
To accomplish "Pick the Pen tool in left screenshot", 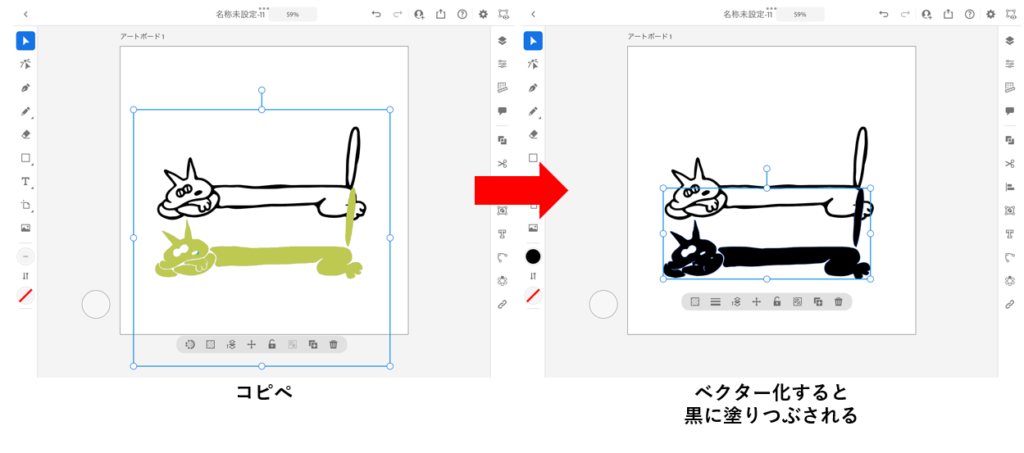I will pyautogui.click(x=25, y=87).
